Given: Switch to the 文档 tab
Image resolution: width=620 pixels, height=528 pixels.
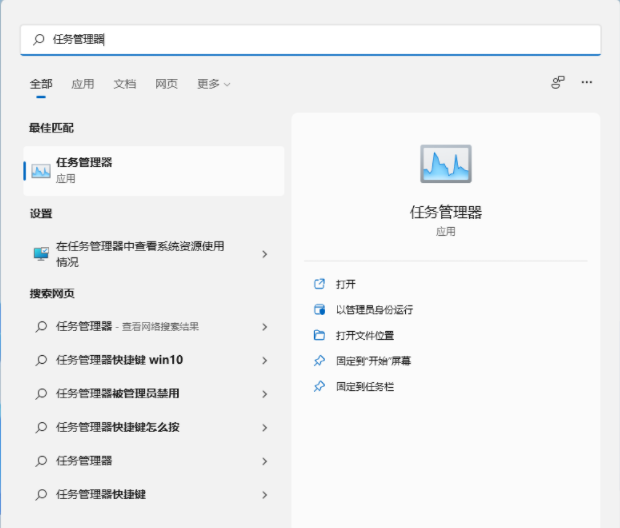Looking at the screenshot, I should (x=124, y=84).
